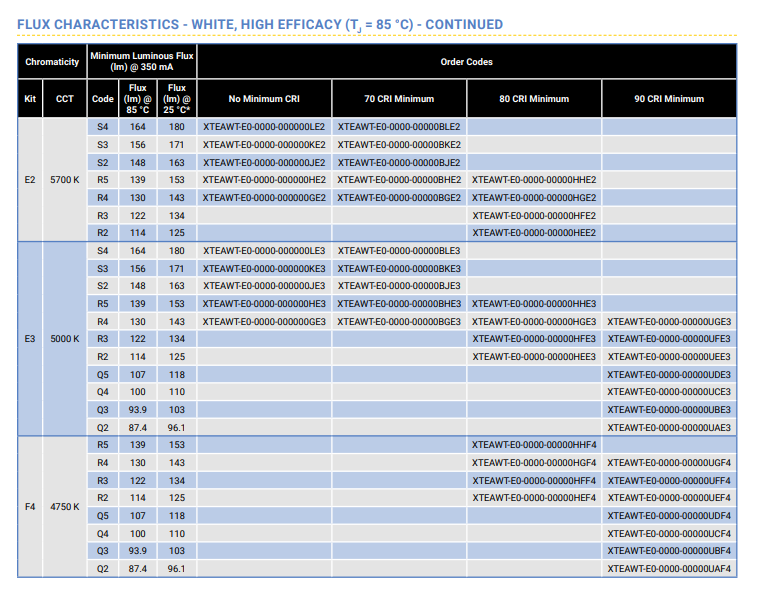The width and height of the screenshot is (759, 603).
Task: Click order code XTEAWT-E0-0000-00000UBE3
Action: point(669,410)
